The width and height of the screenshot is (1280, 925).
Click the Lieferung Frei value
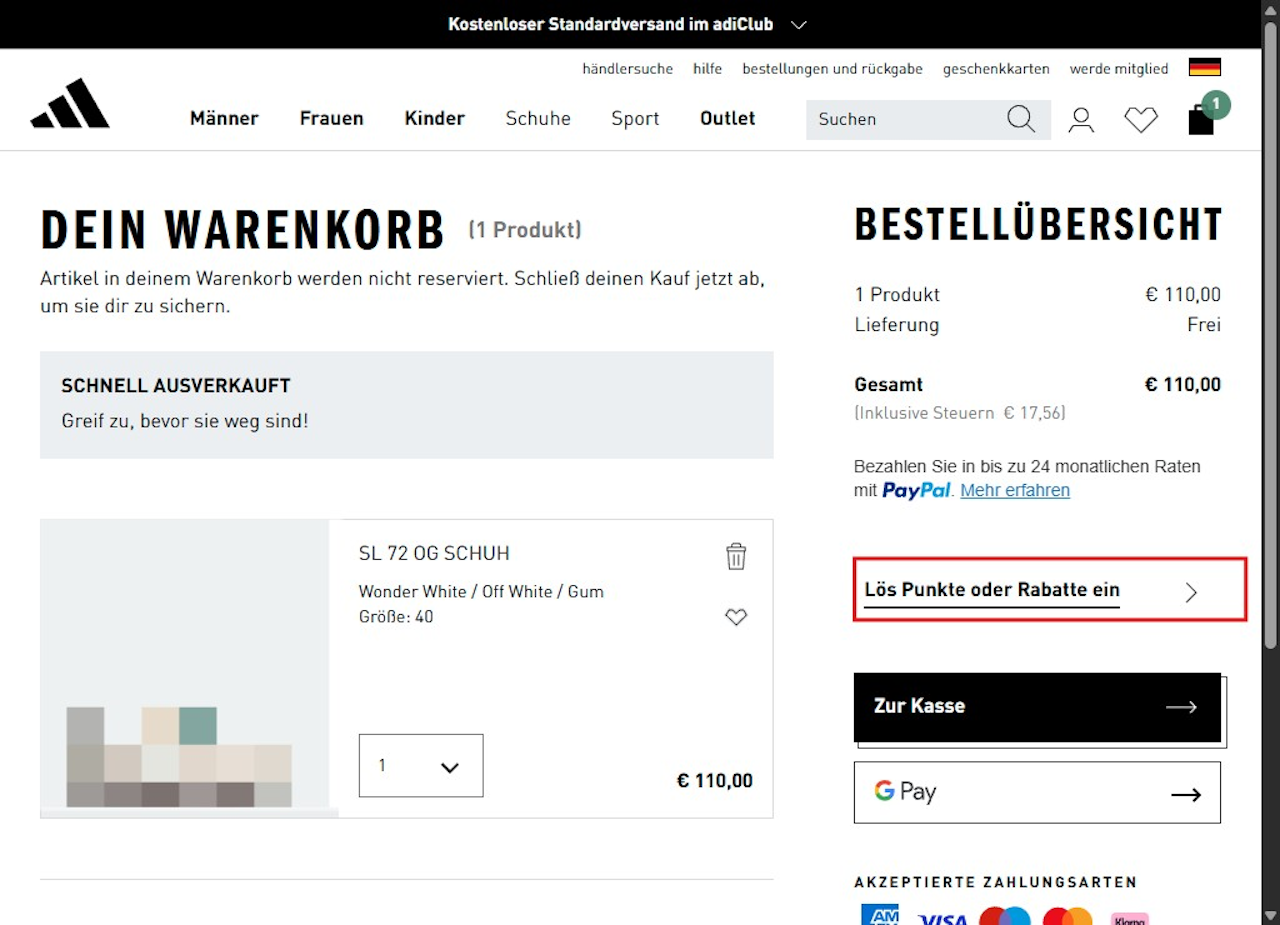point(1204,325)
